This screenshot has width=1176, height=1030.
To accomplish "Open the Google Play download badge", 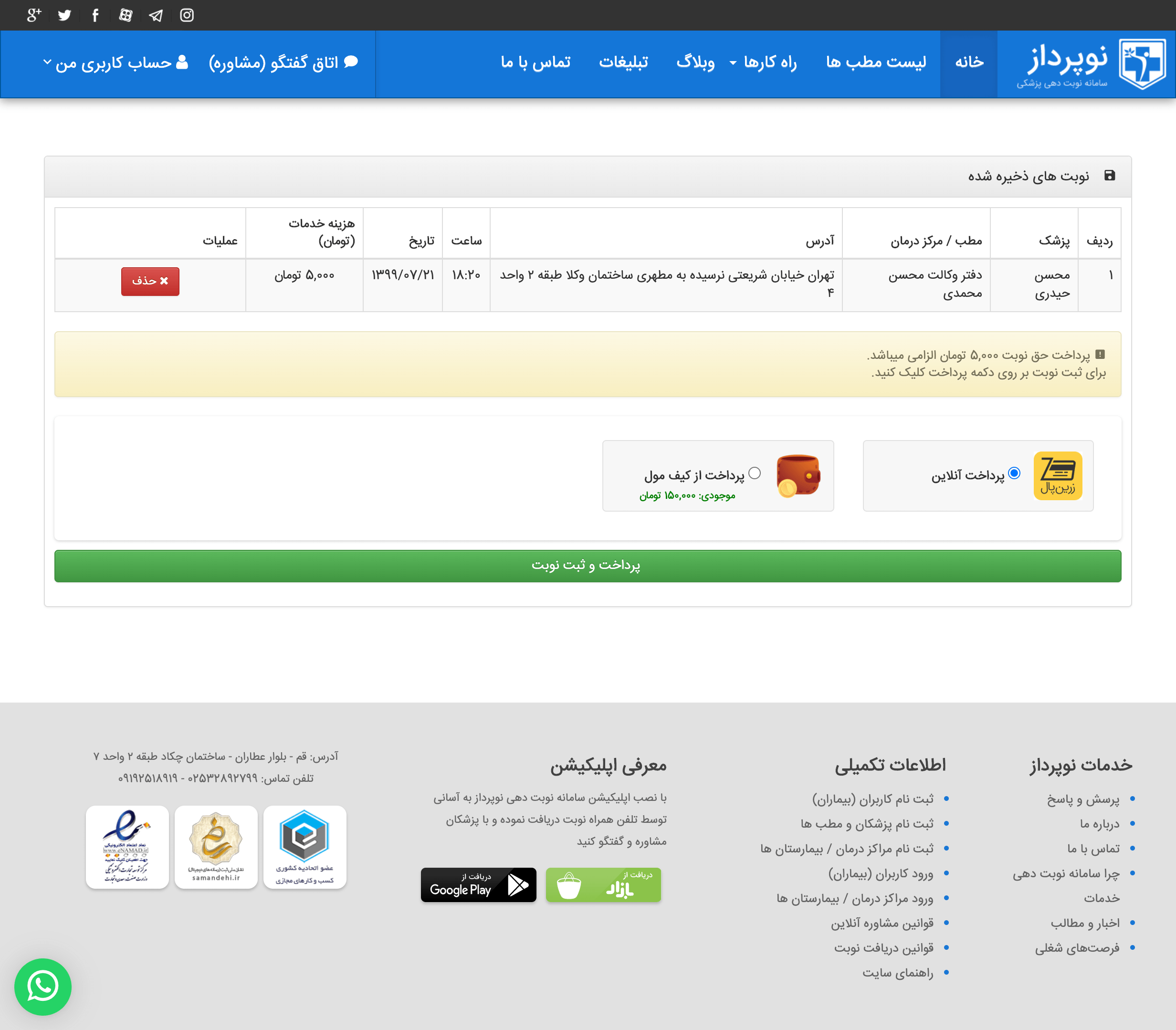I will [x=478, y=884].
